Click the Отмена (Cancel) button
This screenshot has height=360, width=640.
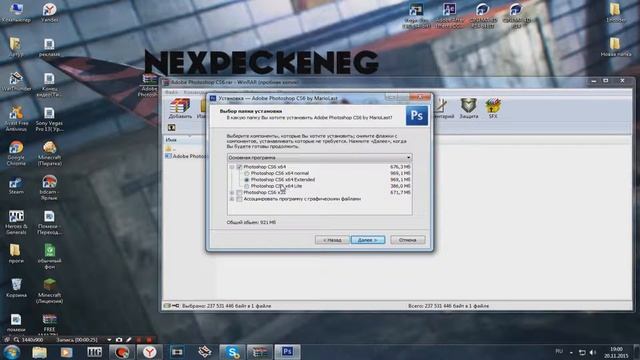[407, 240]
